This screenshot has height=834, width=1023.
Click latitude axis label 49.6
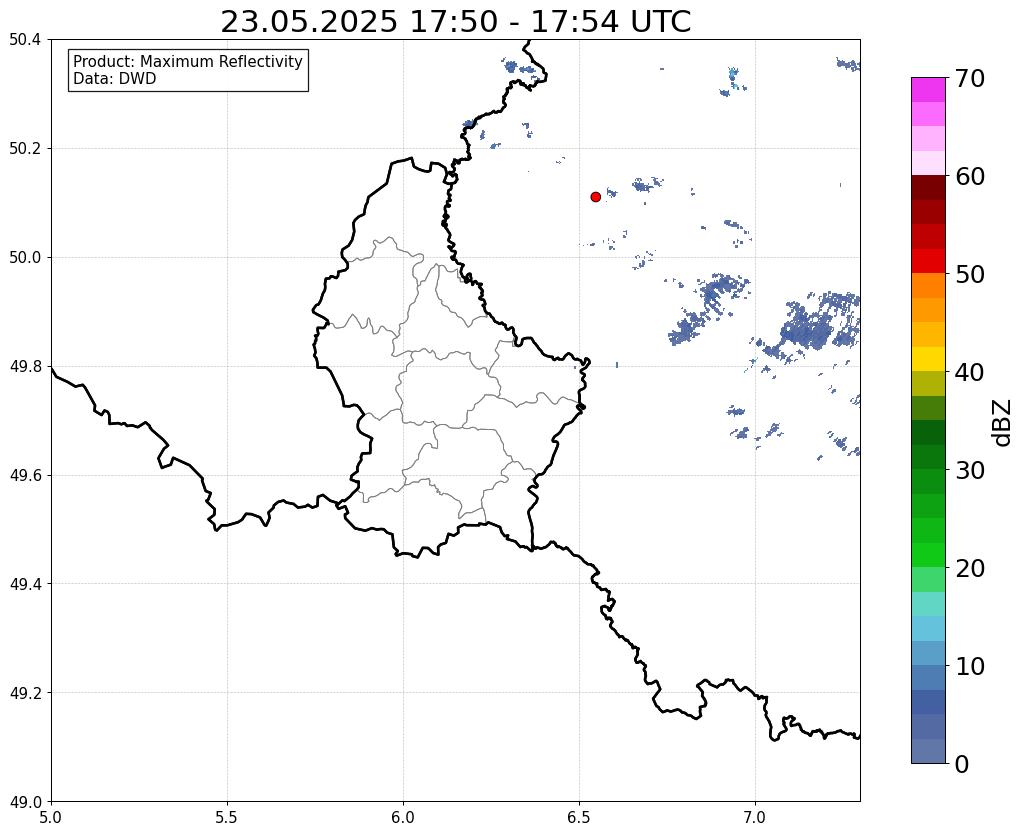coord(25,476)
